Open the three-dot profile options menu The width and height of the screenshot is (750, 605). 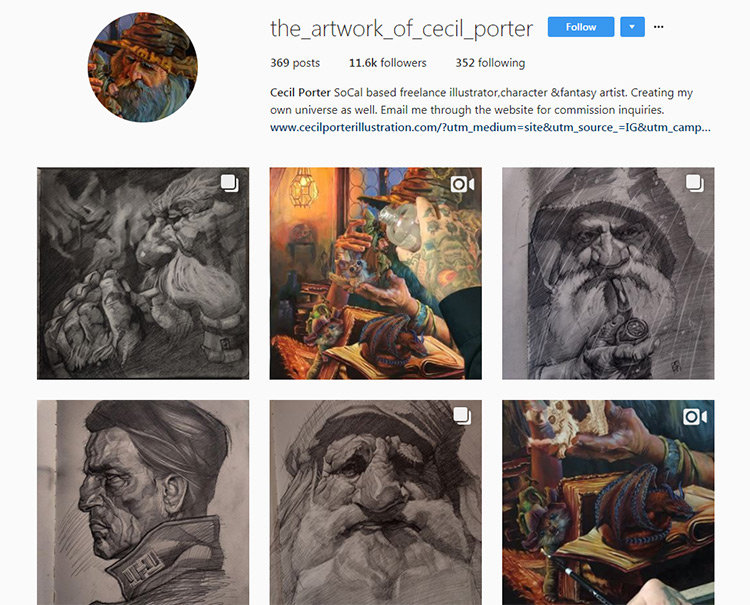(x=659, y=27)
